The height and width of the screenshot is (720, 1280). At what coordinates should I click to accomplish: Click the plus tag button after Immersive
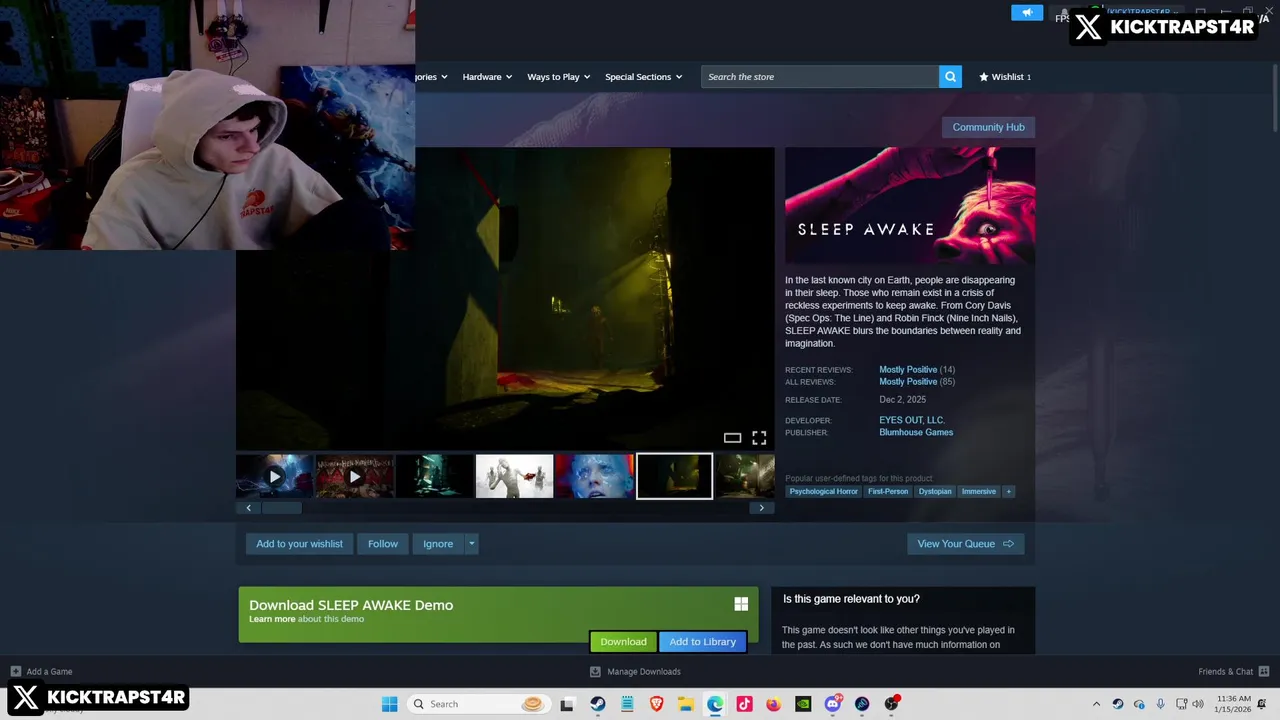click(1008, 491)
